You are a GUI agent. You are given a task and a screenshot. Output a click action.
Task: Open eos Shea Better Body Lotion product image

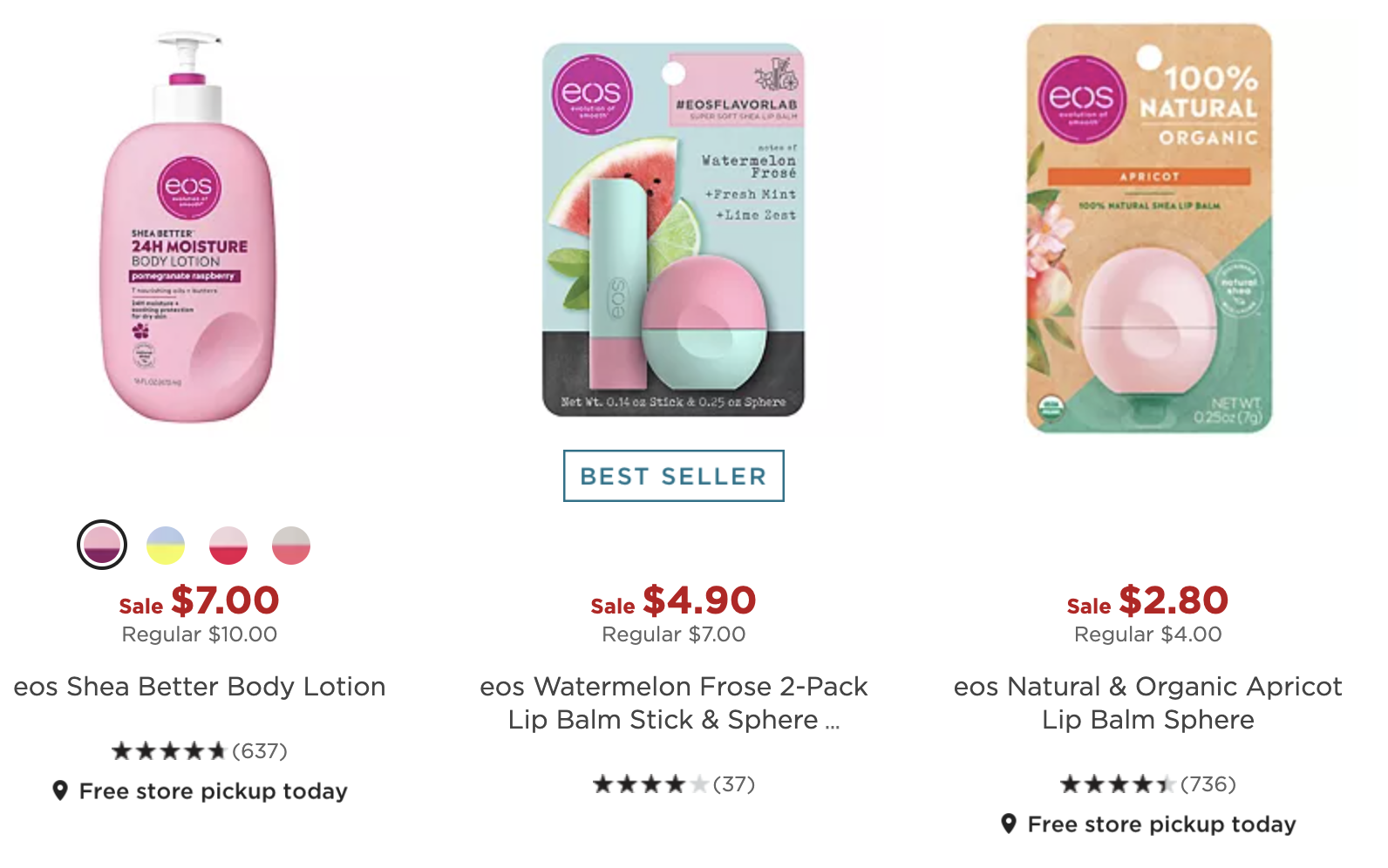(x=188, y=228)
